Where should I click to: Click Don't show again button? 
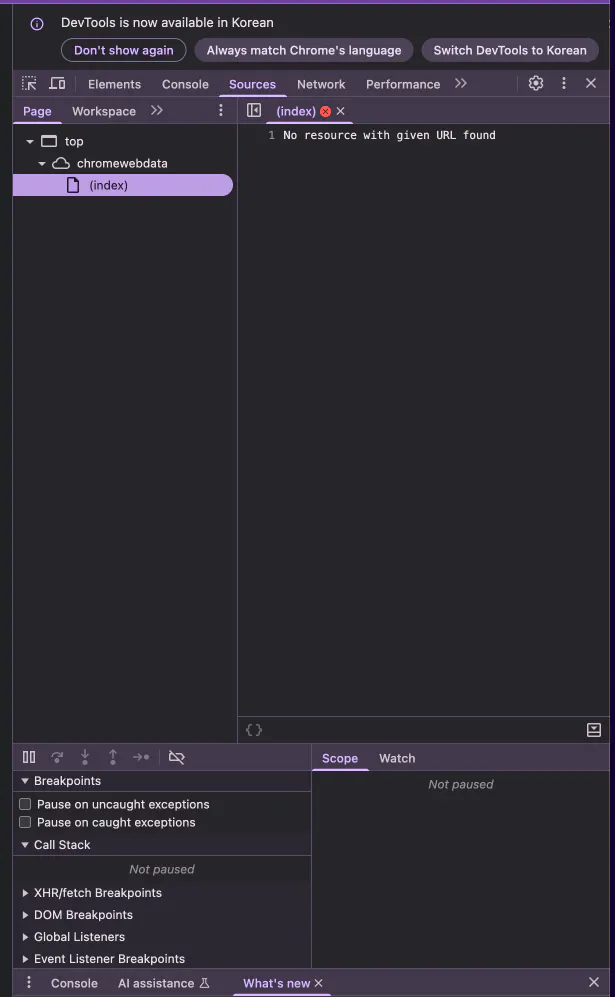[123, 50]
